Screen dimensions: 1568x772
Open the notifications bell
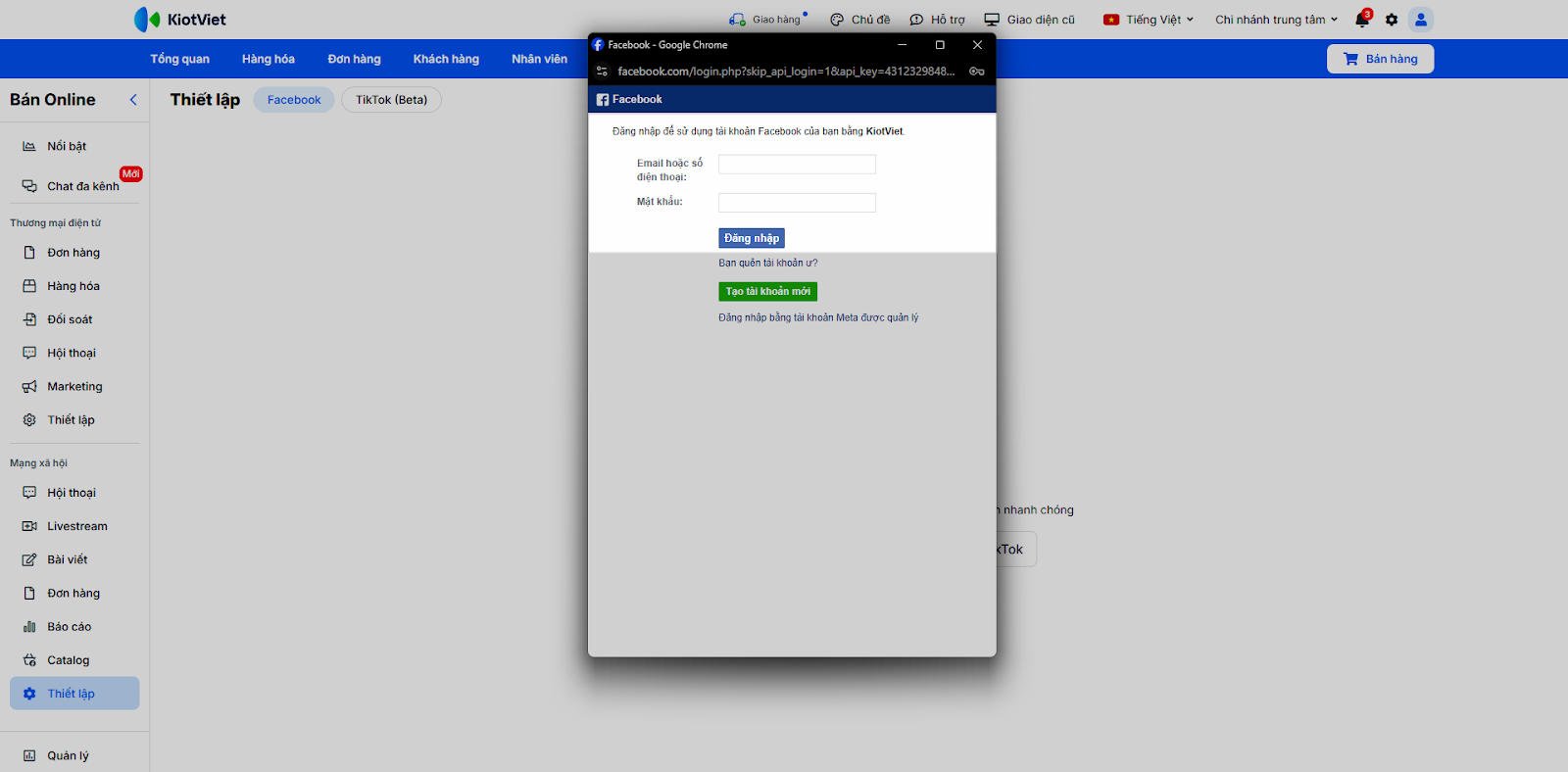tap(1362, 20)
